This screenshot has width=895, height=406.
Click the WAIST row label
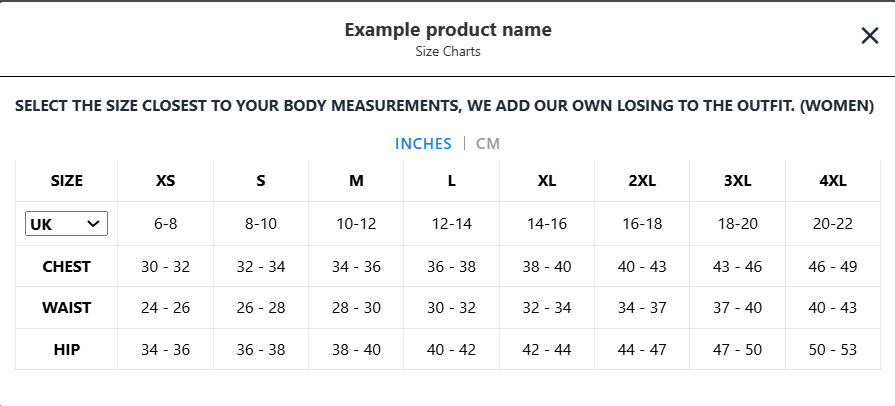point(67,308)
